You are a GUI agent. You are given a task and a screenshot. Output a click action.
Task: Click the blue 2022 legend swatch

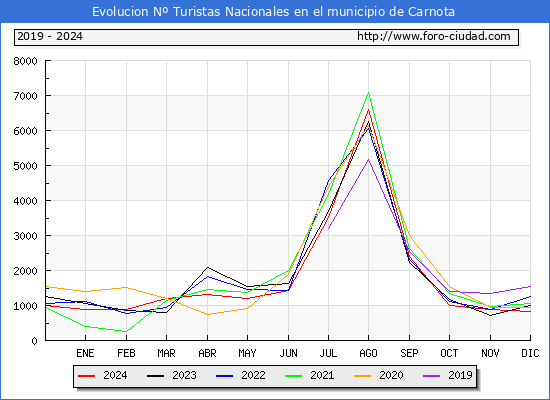[224, 376]
